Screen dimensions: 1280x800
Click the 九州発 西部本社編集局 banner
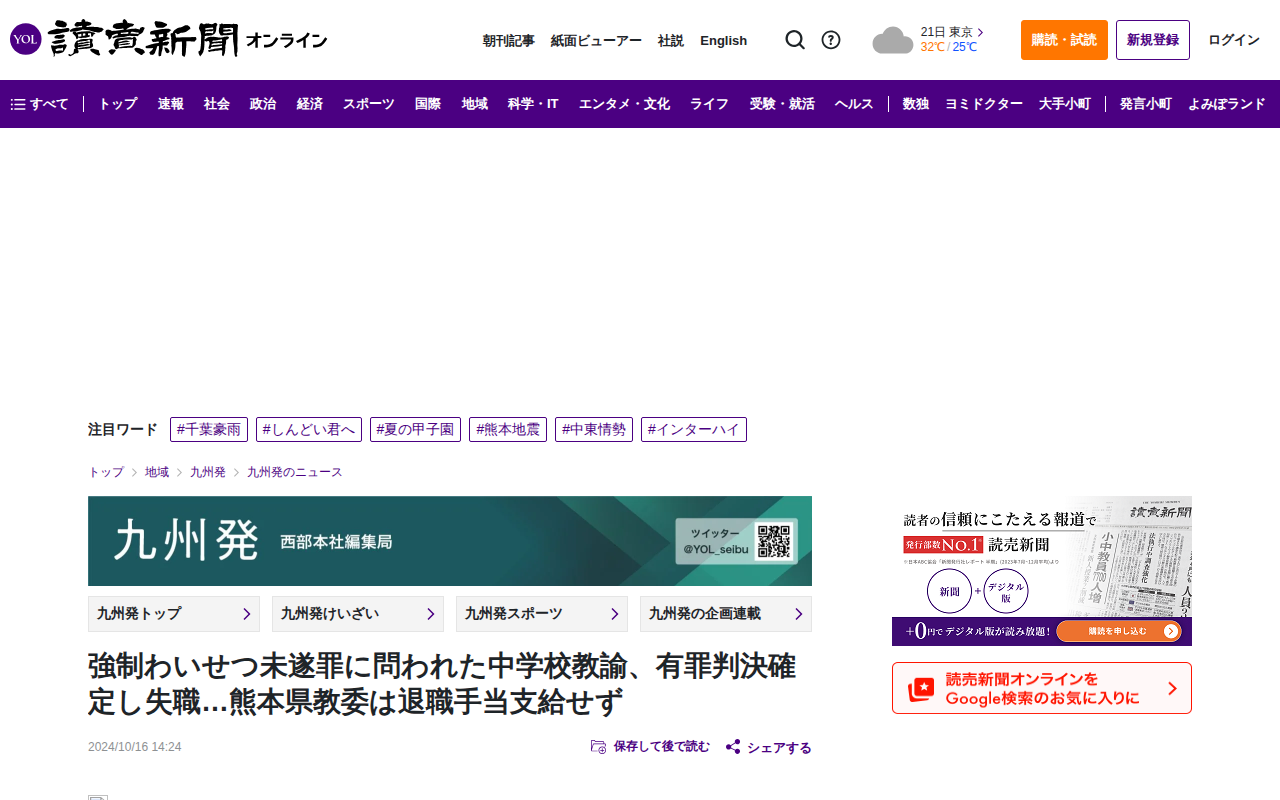(x=450, y=541)
